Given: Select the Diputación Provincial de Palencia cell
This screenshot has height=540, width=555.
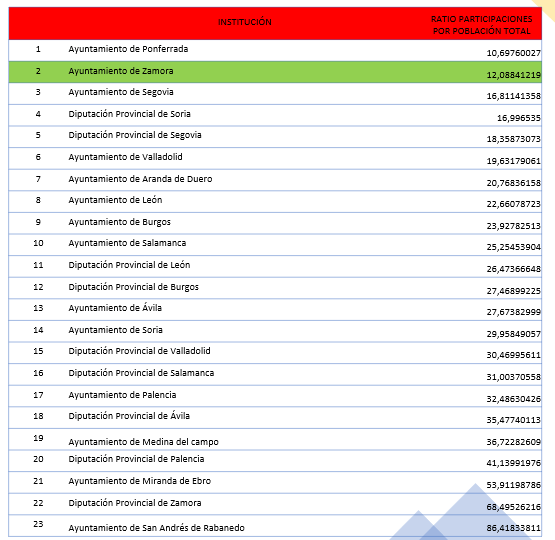Looking at the screenshot, I should [136, 459].
